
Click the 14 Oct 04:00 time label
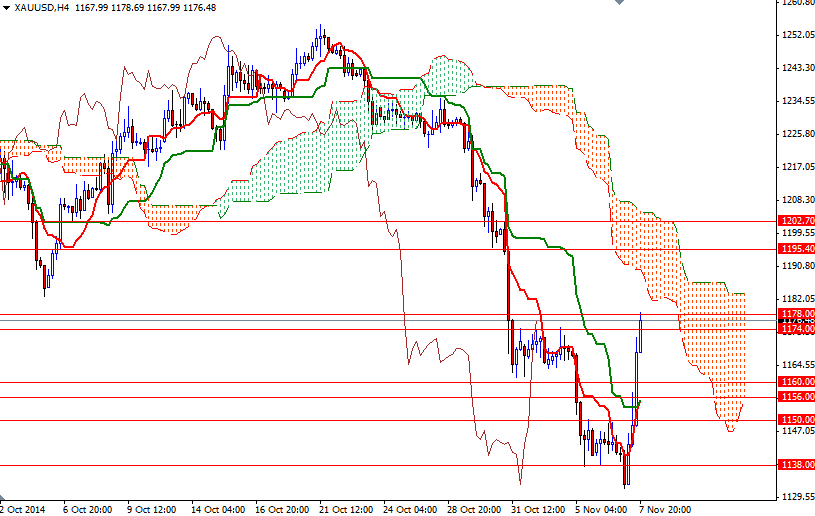click(218, 509)
